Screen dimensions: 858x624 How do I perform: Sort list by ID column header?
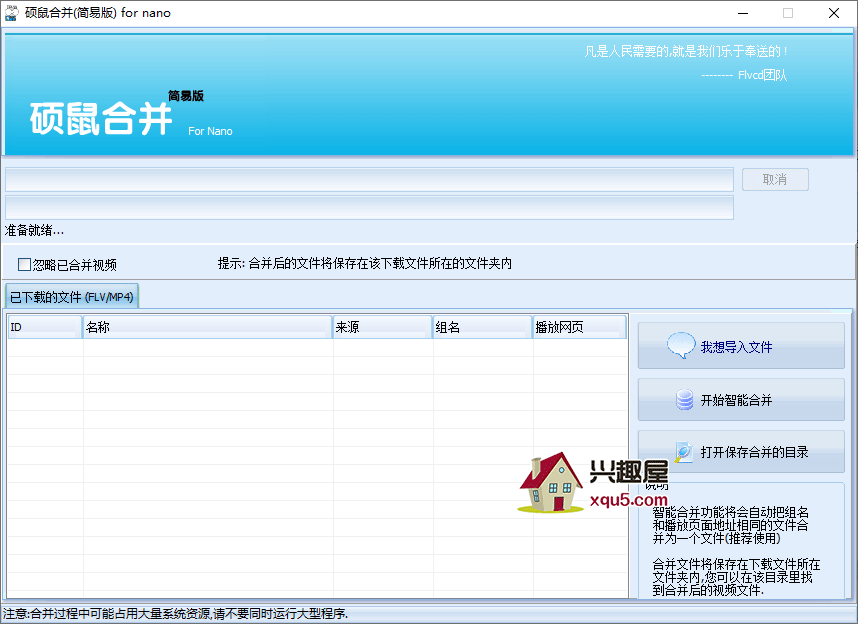click(45, 327)
